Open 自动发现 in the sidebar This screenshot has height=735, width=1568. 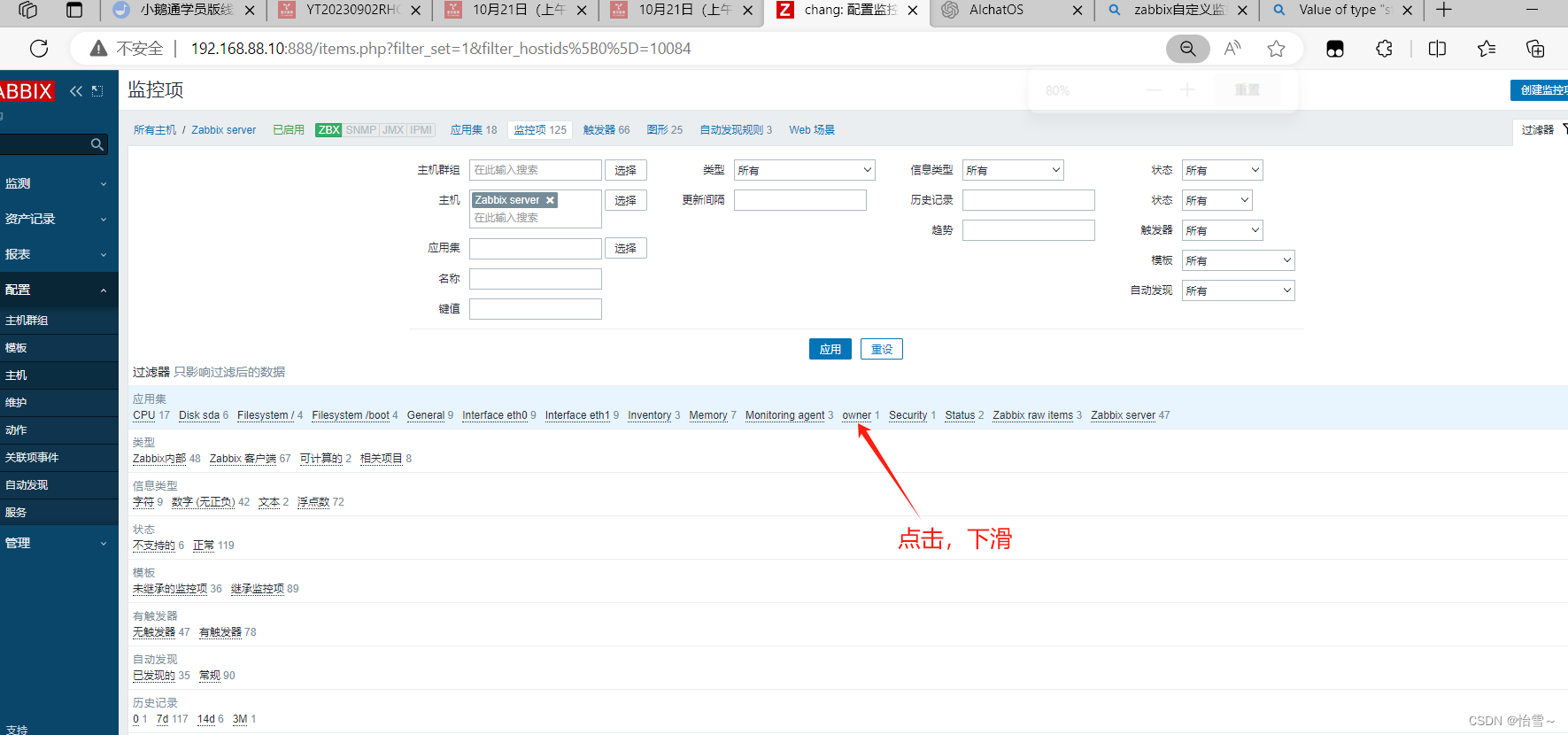(27, 485)
